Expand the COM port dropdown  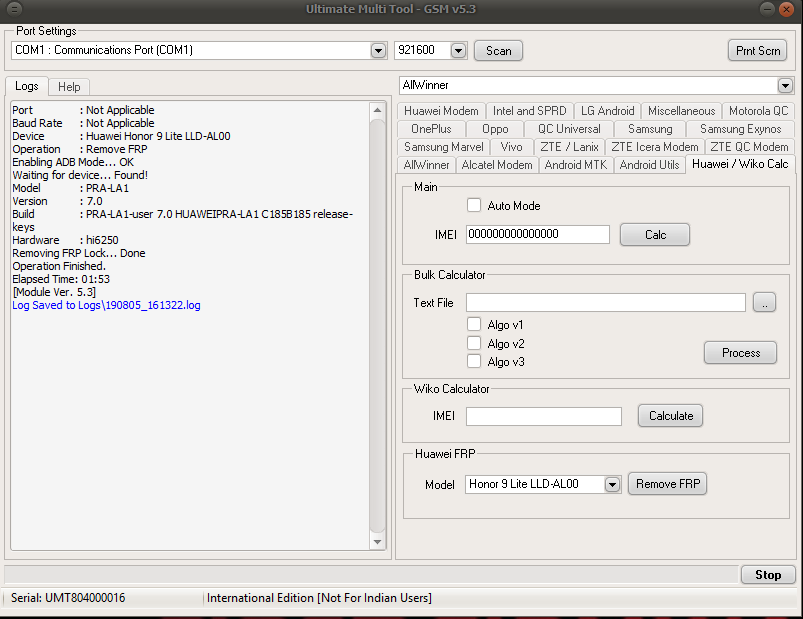pyautogui.click(x=378, y=51)
